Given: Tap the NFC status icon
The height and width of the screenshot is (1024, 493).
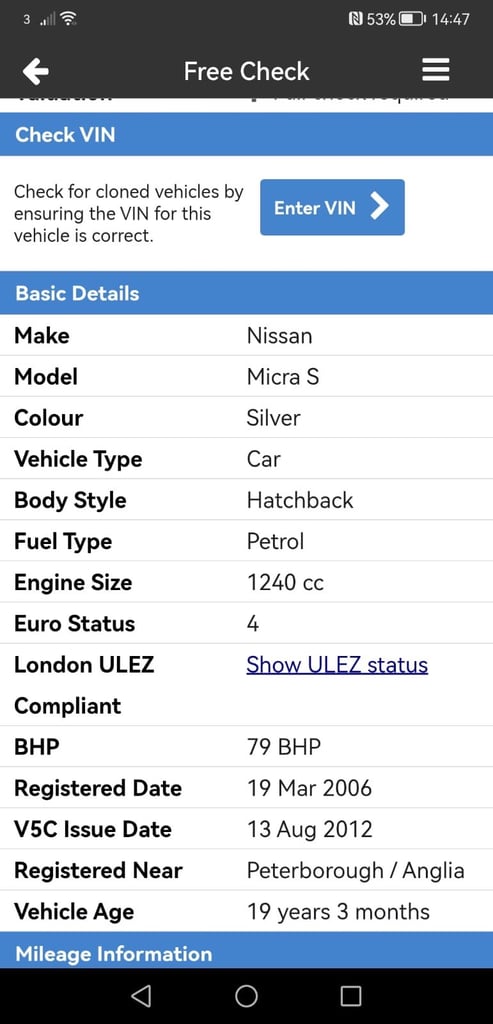Looking at the screenshot, I should (357, 19).
